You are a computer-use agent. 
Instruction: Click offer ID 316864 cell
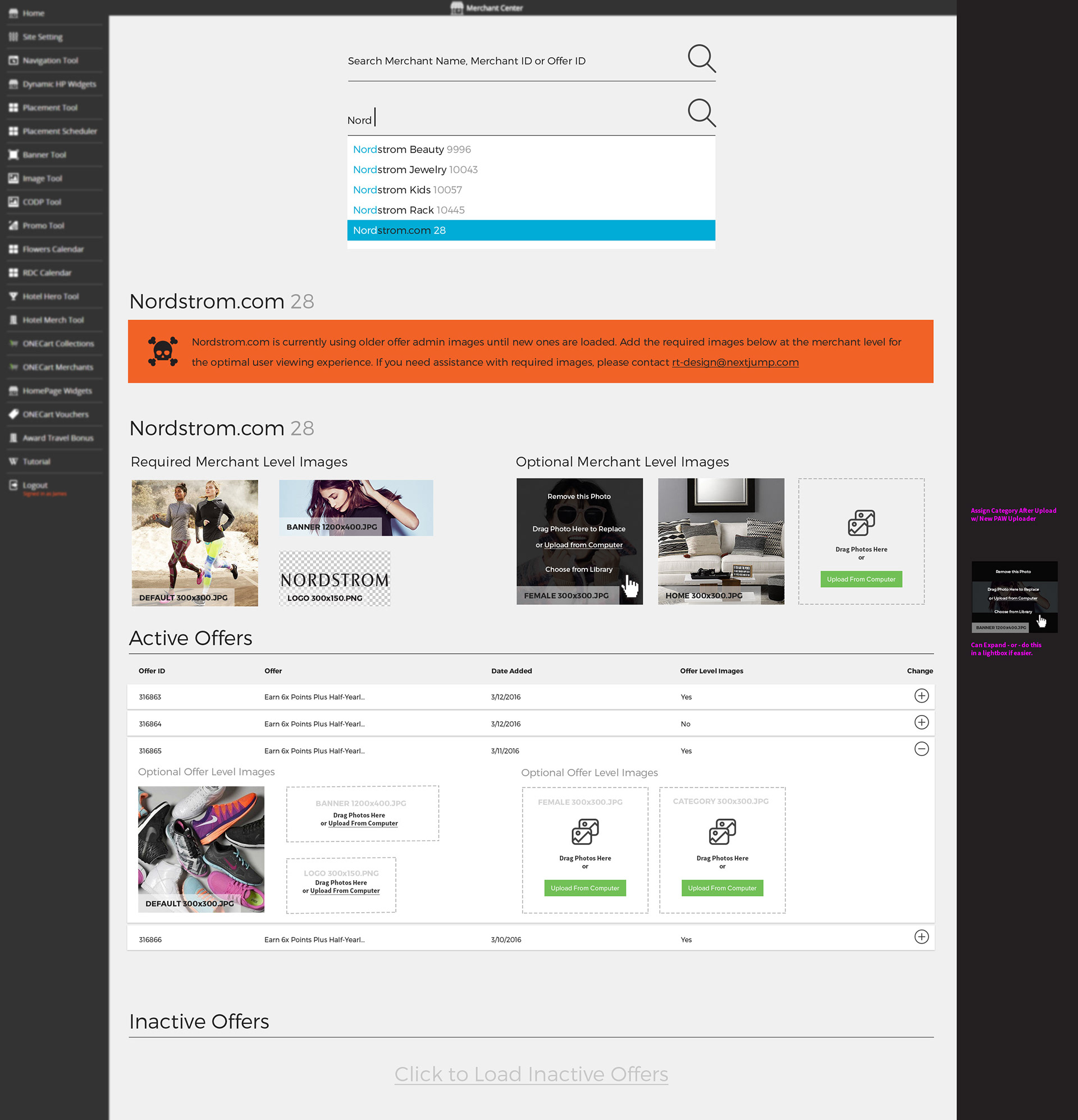[x=150, y=724]
